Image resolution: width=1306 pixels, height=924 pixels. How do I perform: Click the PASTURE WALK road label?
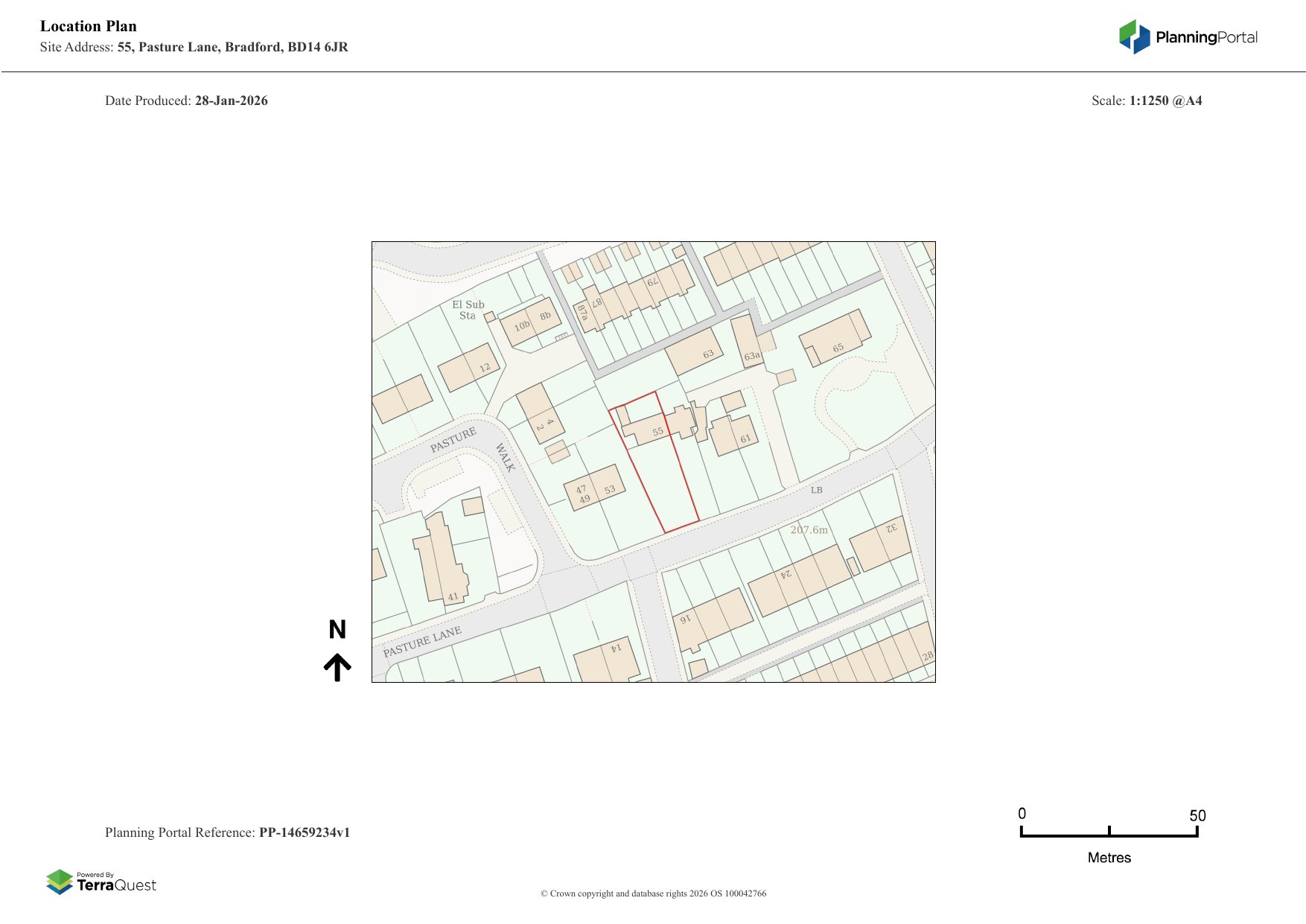[x=453, y=440]
